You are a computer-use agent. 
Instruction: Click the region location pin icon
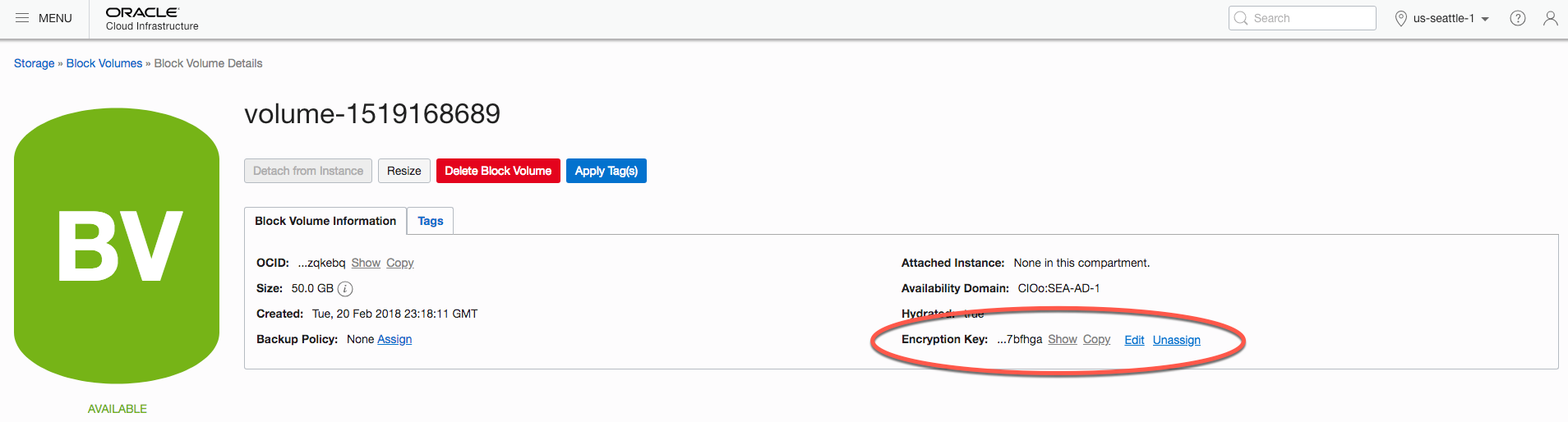(1401, 18)
